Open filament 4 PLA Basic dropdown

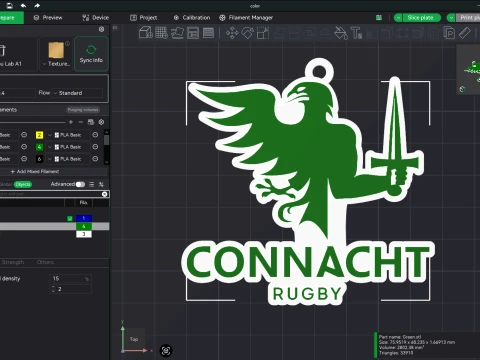(x=68, y=147)
